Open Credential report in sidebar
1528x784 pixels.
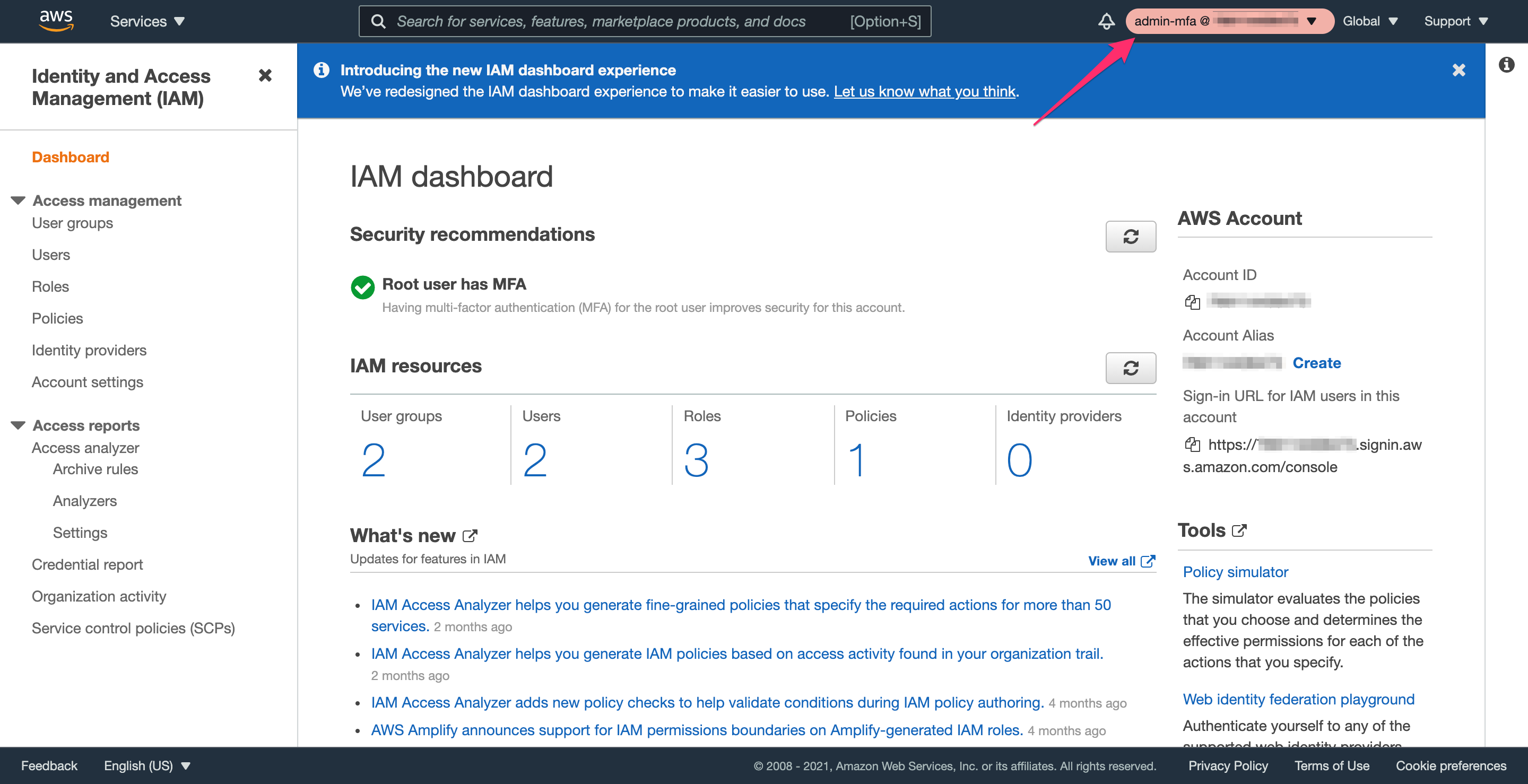[87, 564]
